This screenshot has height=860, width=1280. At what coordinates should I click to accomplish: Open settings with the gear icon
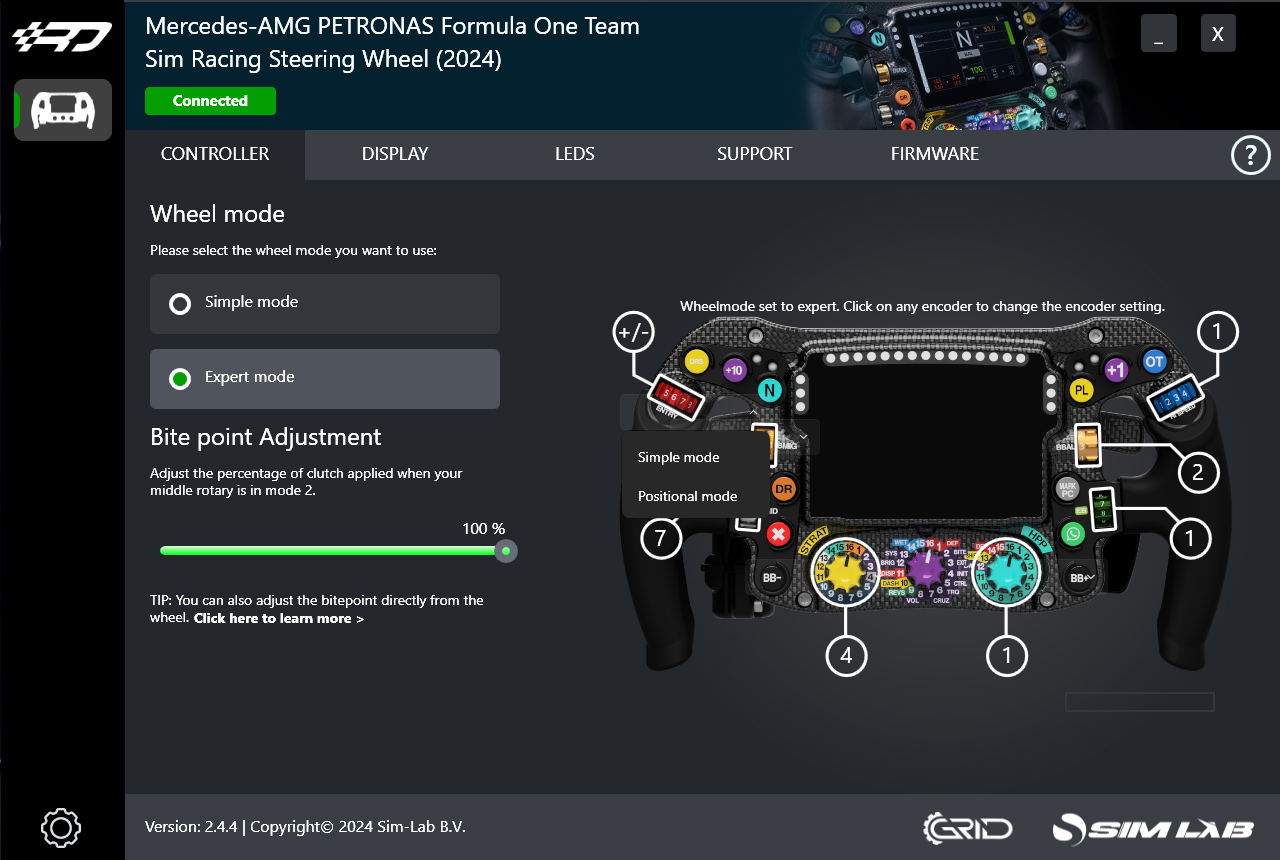61,828
